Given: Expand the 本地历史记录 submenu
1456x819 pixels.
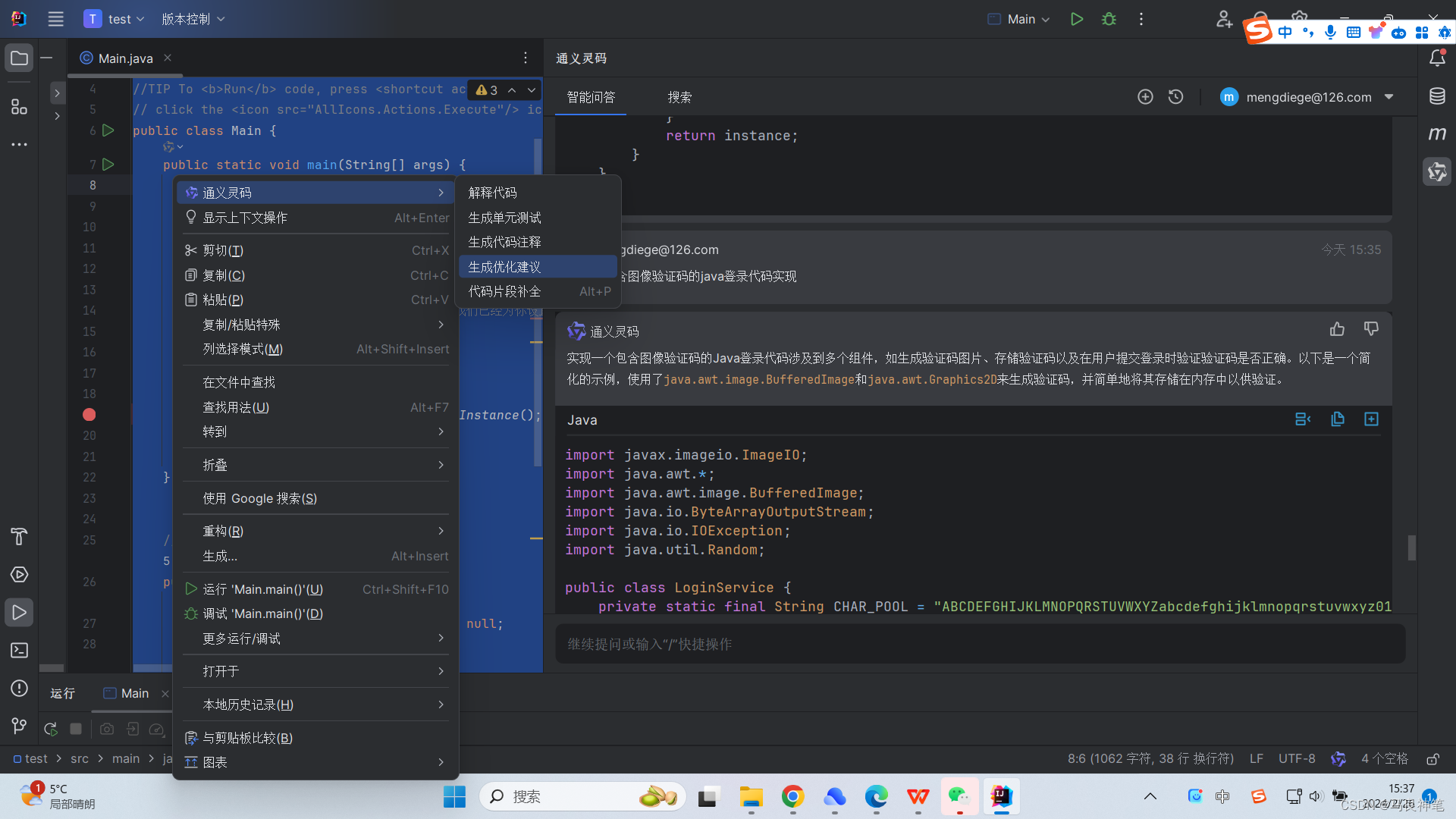Looking at the screenshot, I should (x=316, y=704).
